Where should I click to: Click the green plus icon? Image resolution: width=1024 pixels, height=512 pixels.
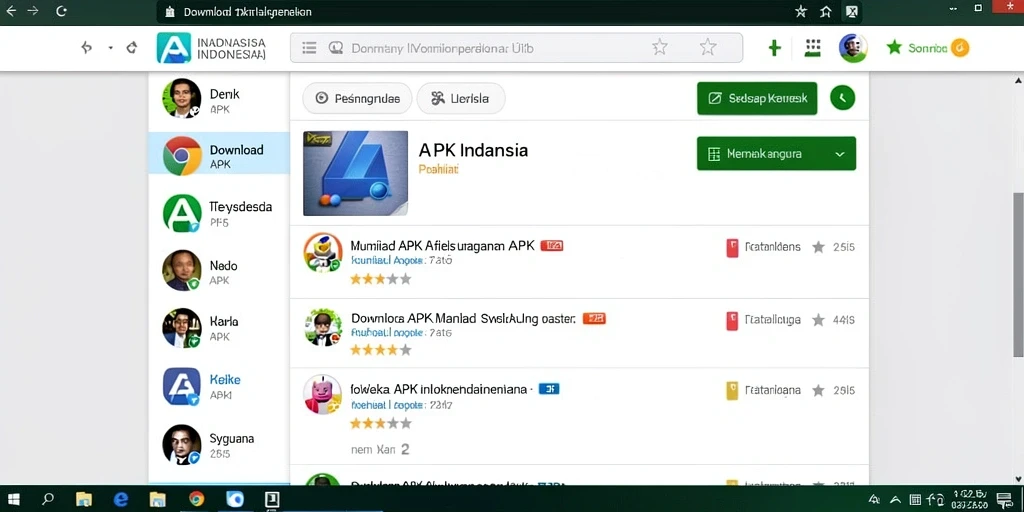point(775,48)
